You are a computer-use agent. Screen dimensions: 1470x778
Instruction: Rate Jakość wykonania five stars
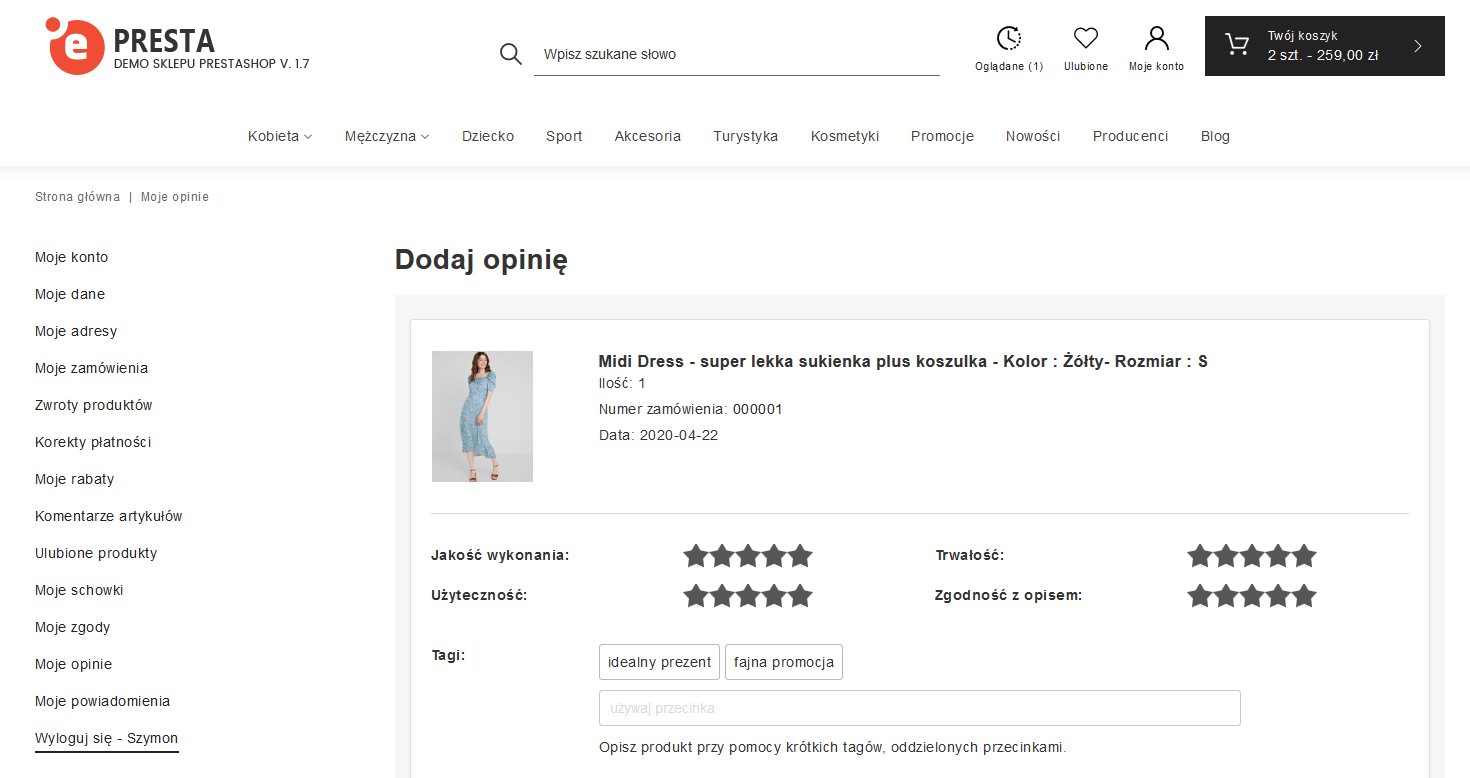point(800,556)
